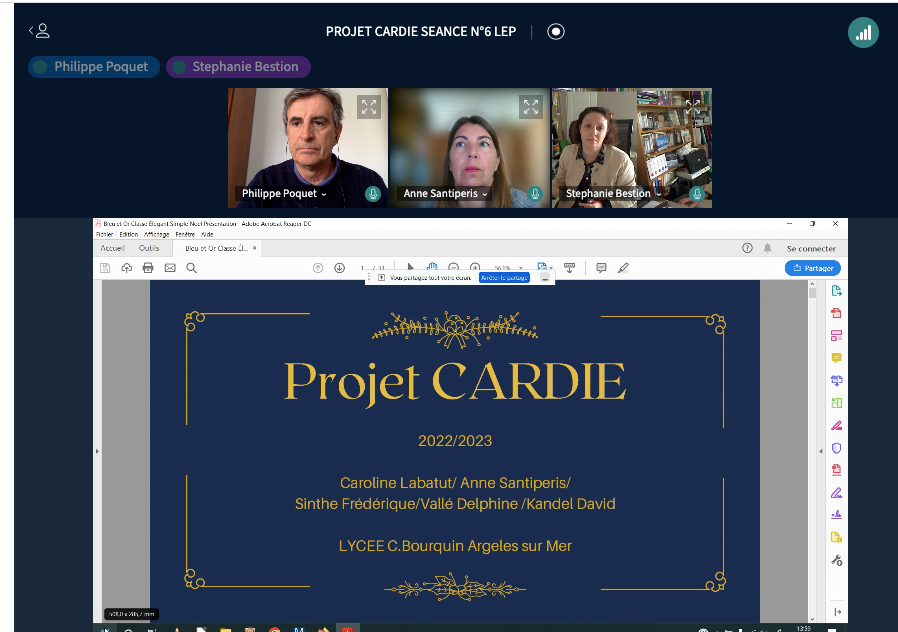
Task: Print the document using the printer icon
Action: point(148,268)
